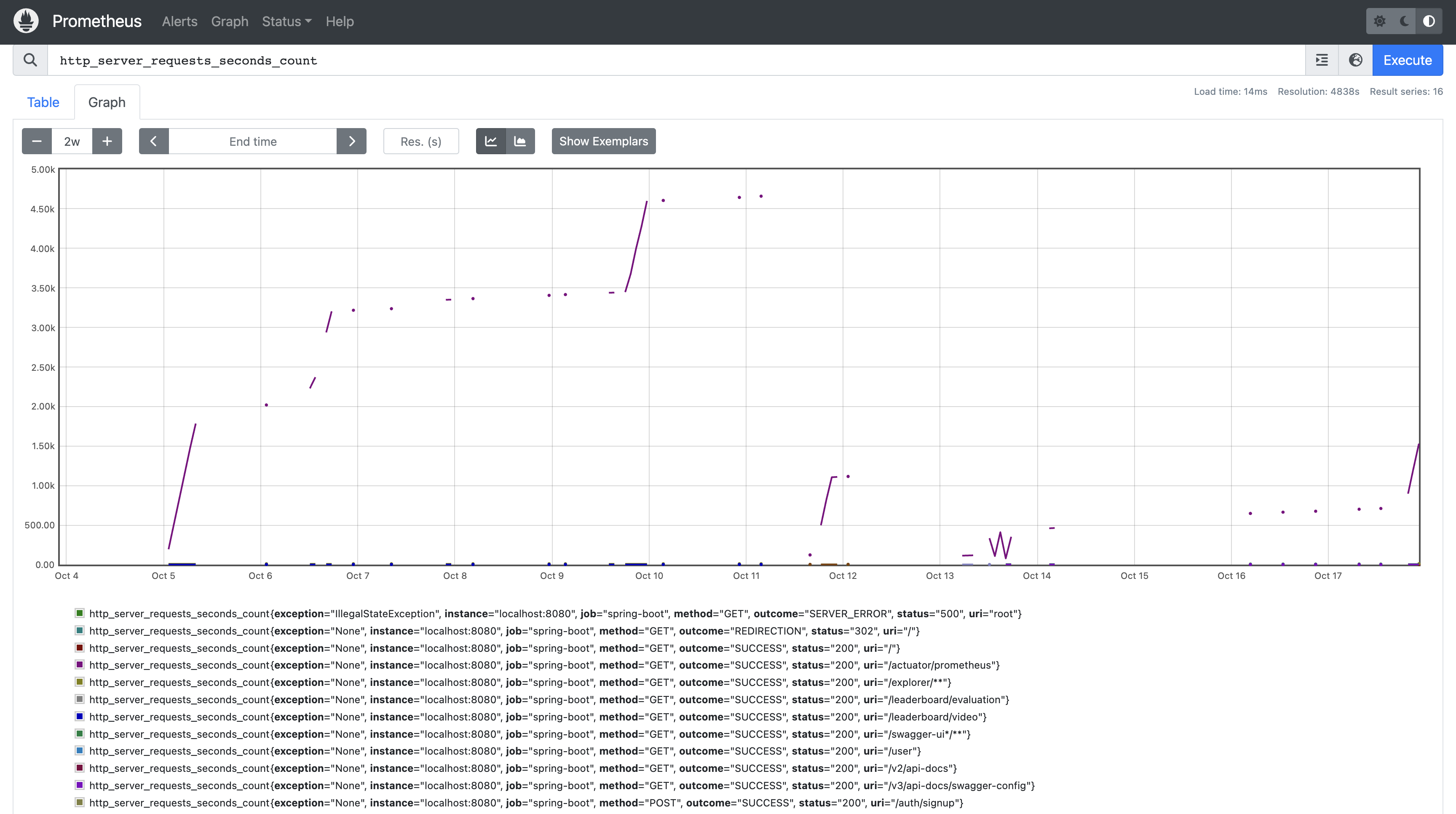Select stacked area chart mode
1456x814 pixels.
tap(520, 141)
